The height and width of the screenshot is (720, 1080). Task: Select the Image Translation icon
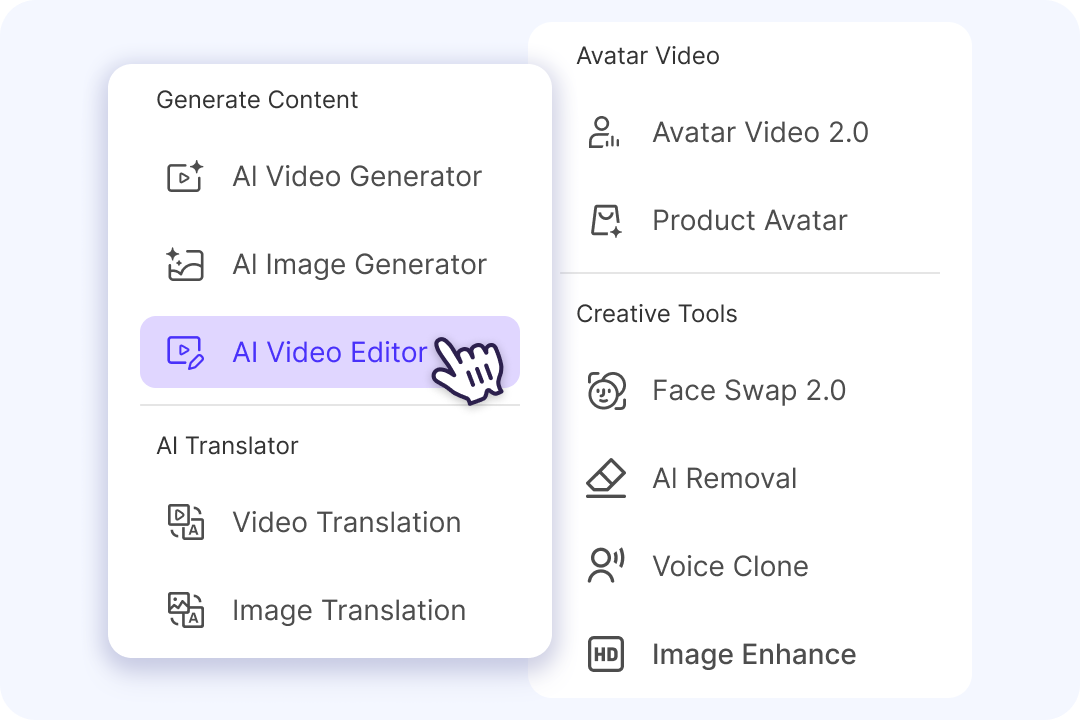click(x=185, y=610)
